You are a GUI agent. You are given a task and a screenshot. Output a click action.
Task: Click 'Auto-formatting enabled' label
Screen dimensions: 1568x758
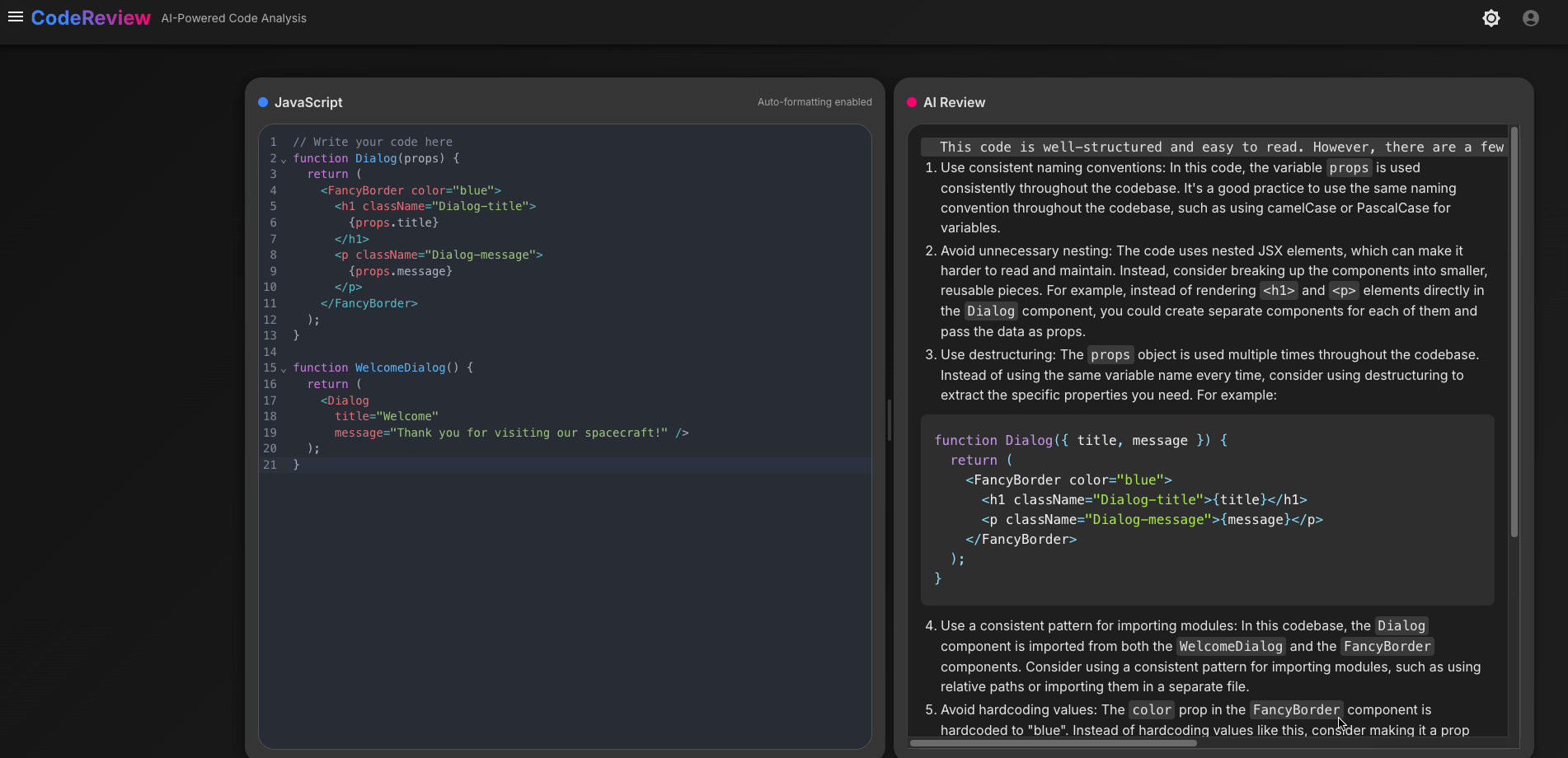pyautogui.click(x=815, y=102)
